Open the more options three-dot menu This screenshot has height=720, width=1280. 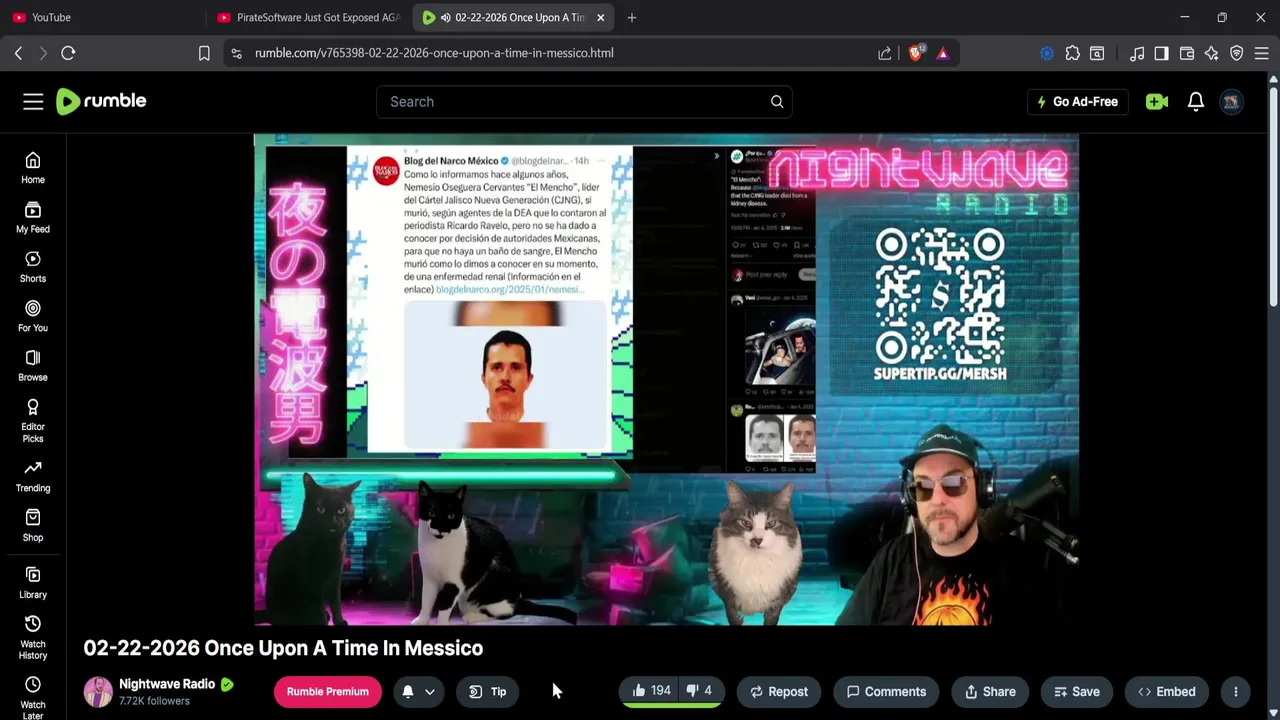(1236, 691)
